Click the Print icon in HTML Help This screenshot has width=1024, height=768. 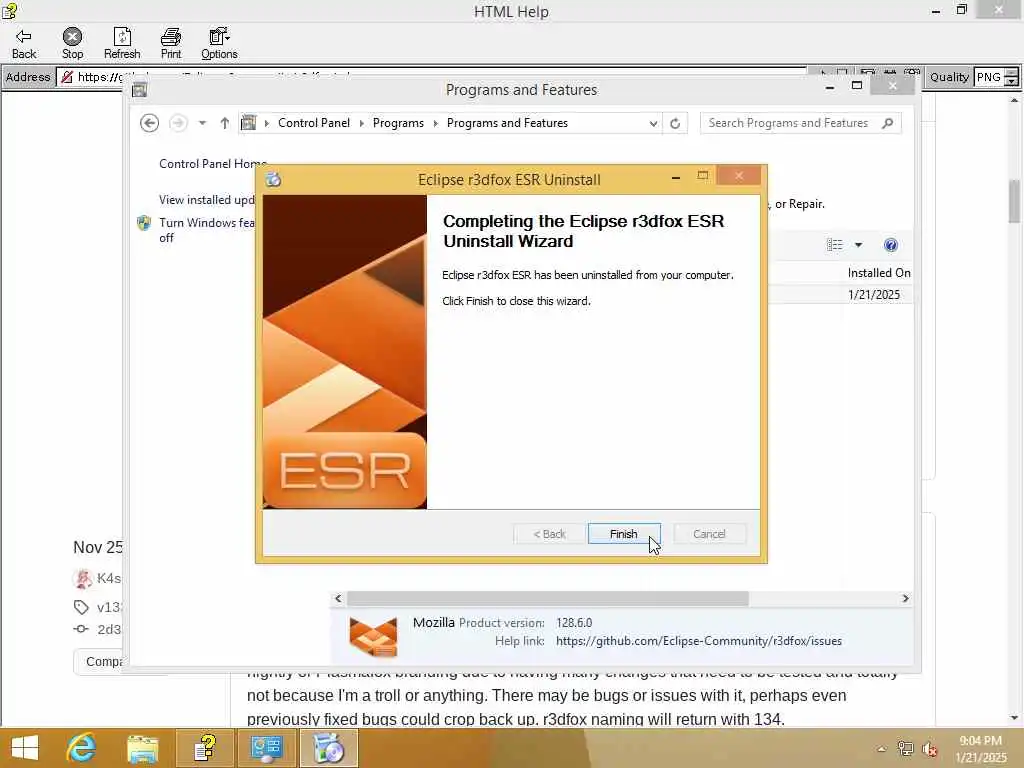171,43
